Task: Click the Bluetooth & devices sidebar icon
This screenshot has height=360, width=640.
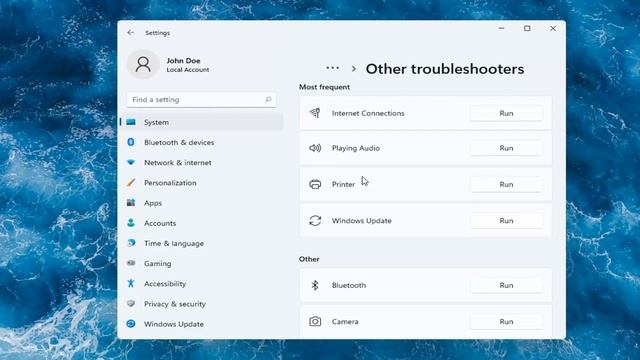Action: (x=131, y=142)
